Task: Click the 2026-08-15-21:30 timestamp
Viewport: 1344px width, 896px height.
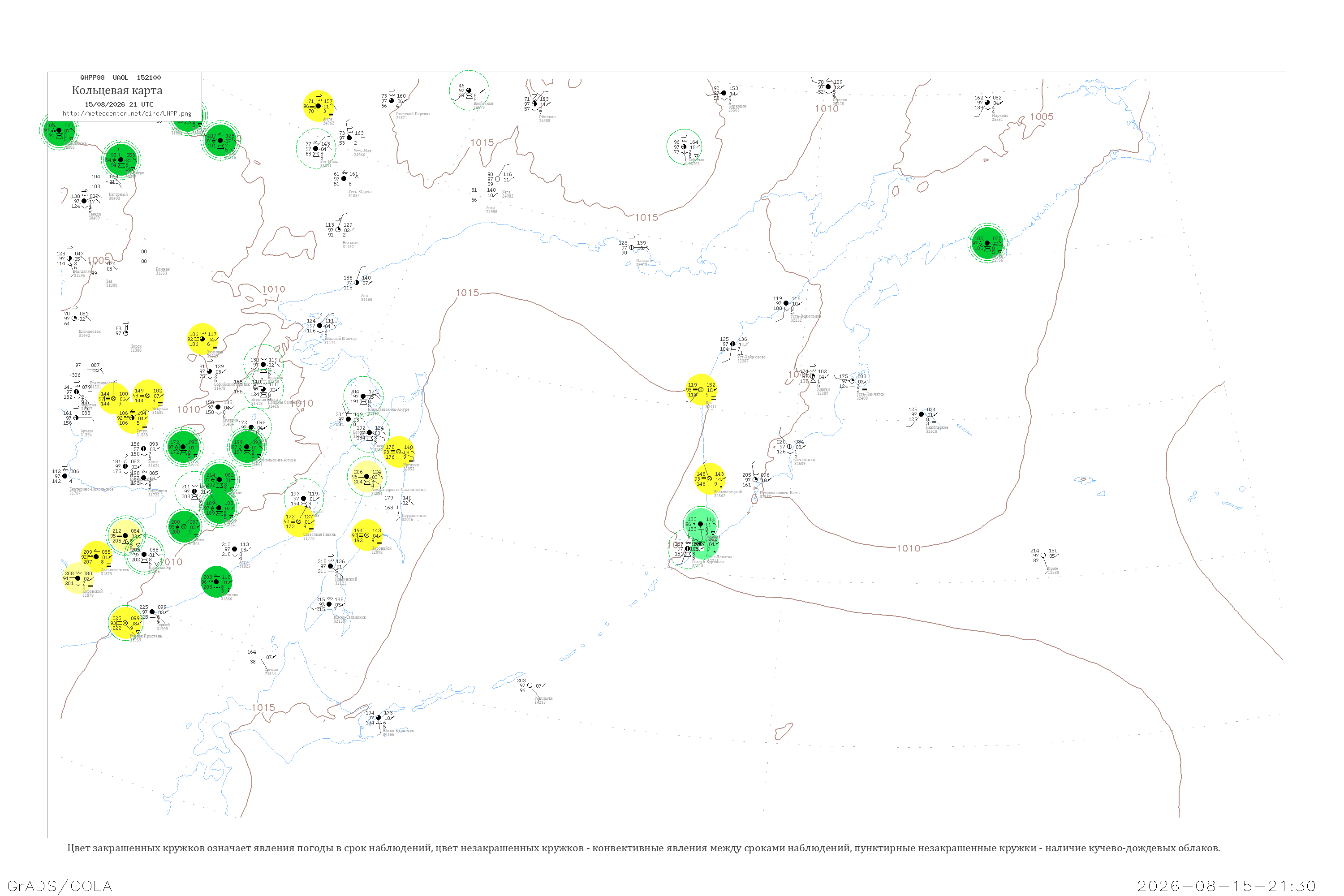Action: (x=1226, y=886)
